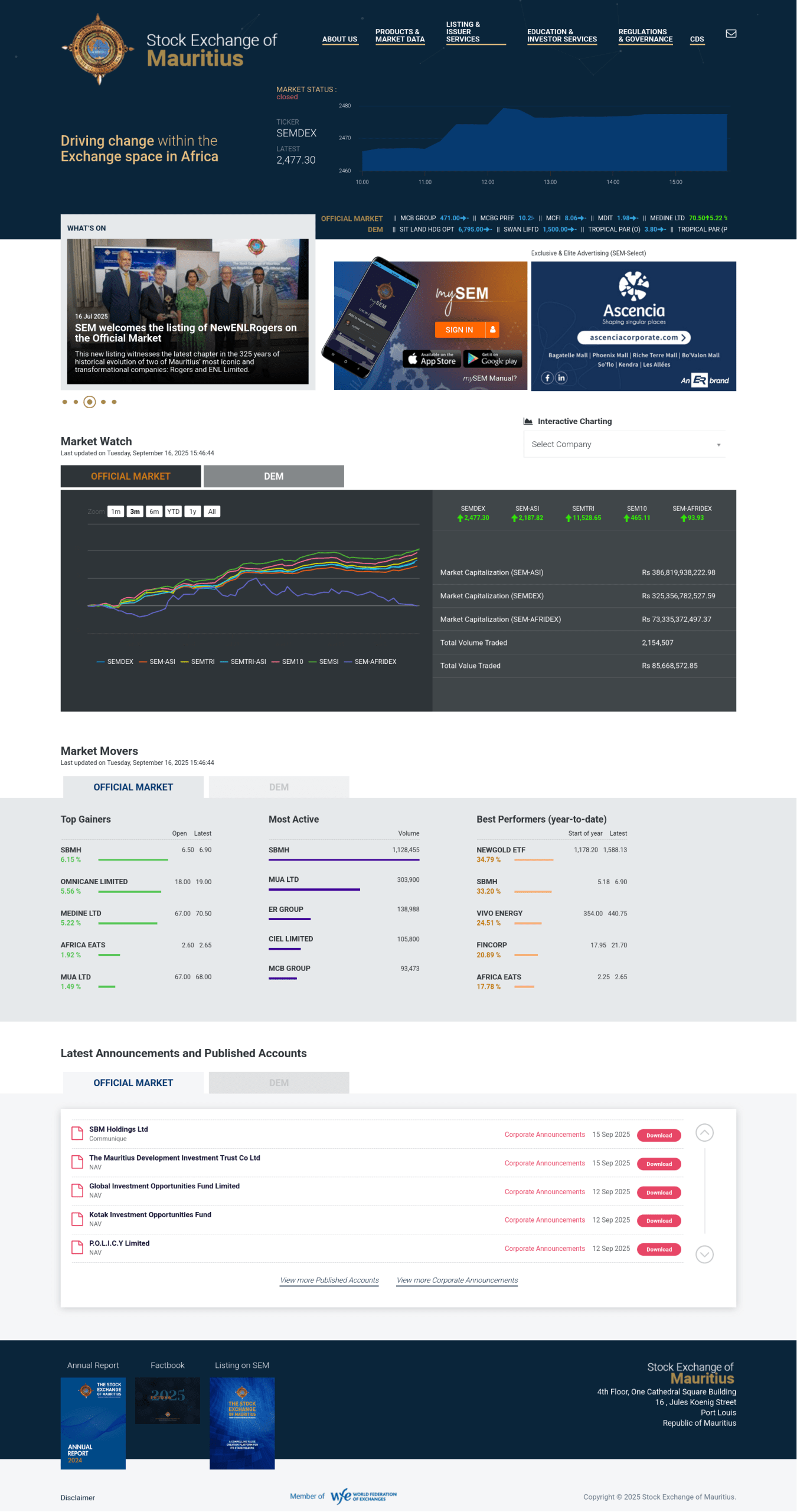This screenshot has height=1512, width=797.
Task: Select DEM tab under Market Movers
Action: (279, 787)
